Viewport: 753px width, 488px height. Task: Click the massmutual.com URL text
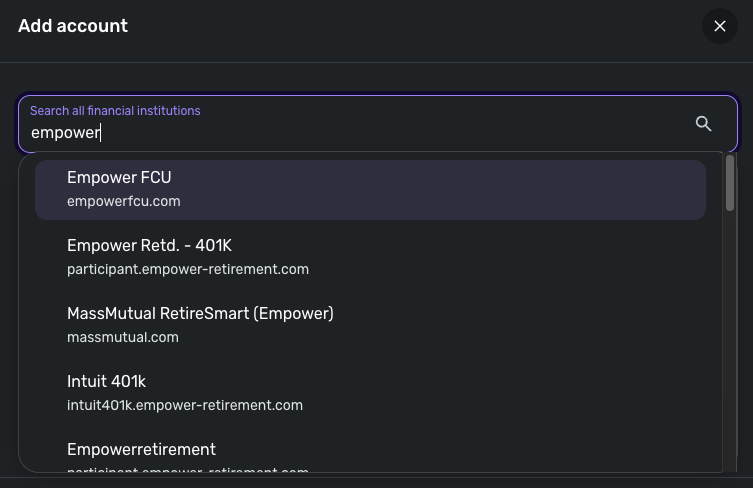pos(122,337)
